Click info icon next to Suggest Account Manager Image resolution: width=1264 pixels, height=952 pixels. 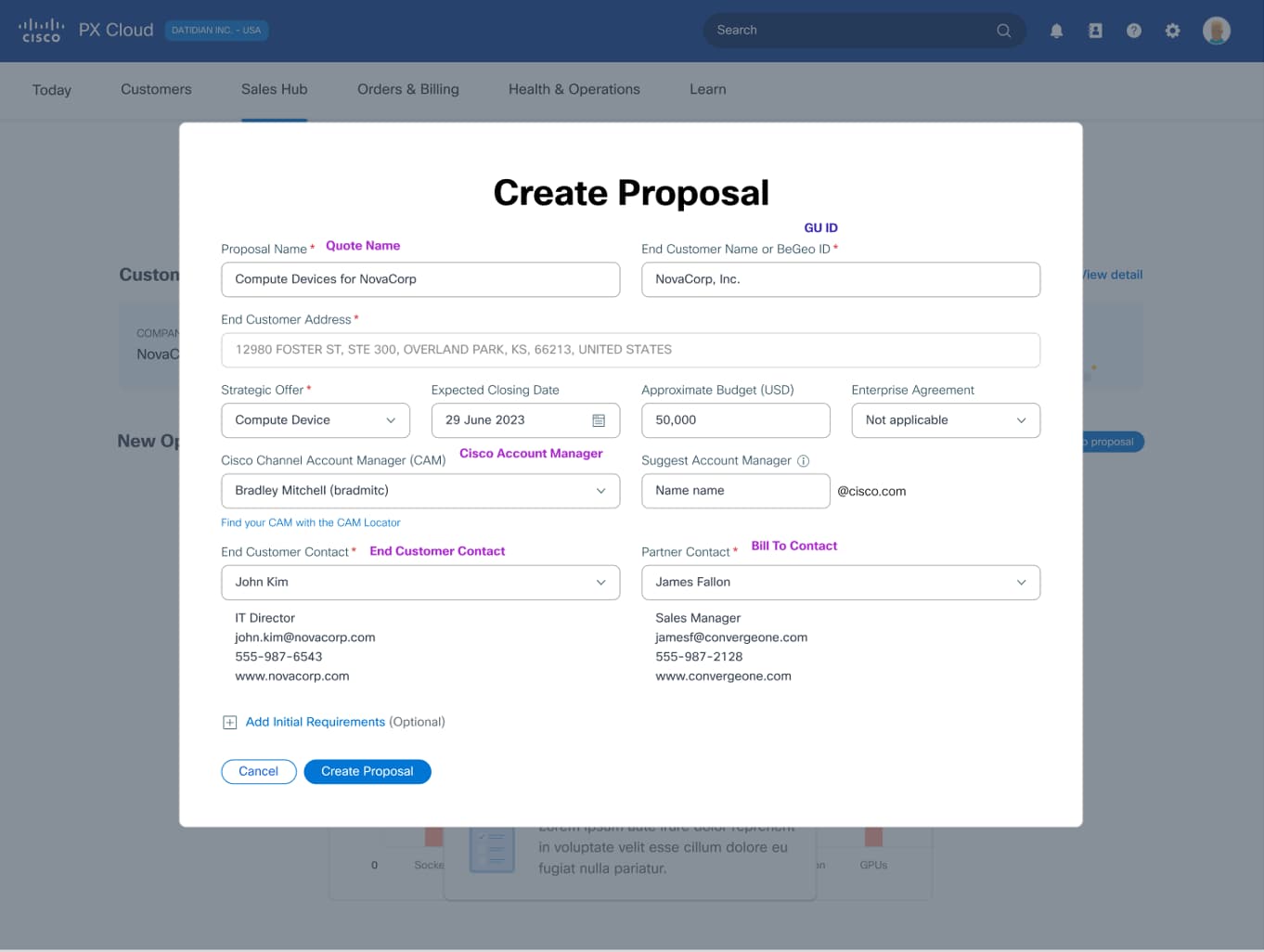click(x=804, y=460)
